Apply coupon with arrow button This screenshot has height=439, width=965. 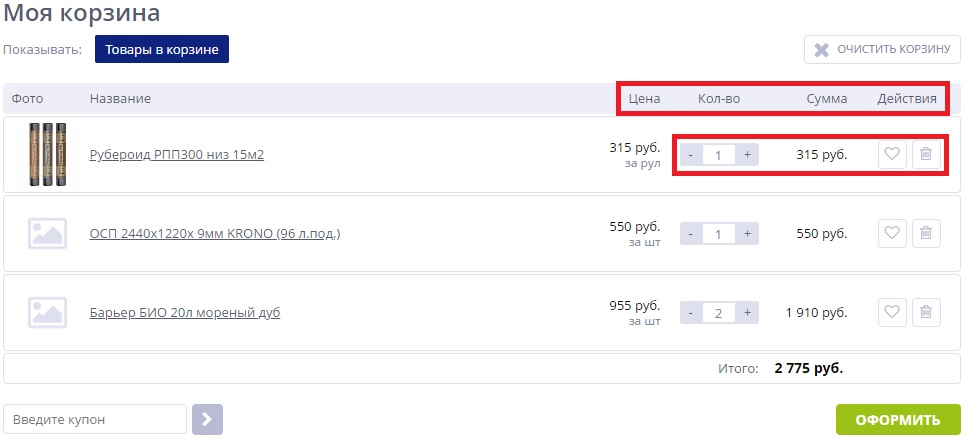pos(207,419)
